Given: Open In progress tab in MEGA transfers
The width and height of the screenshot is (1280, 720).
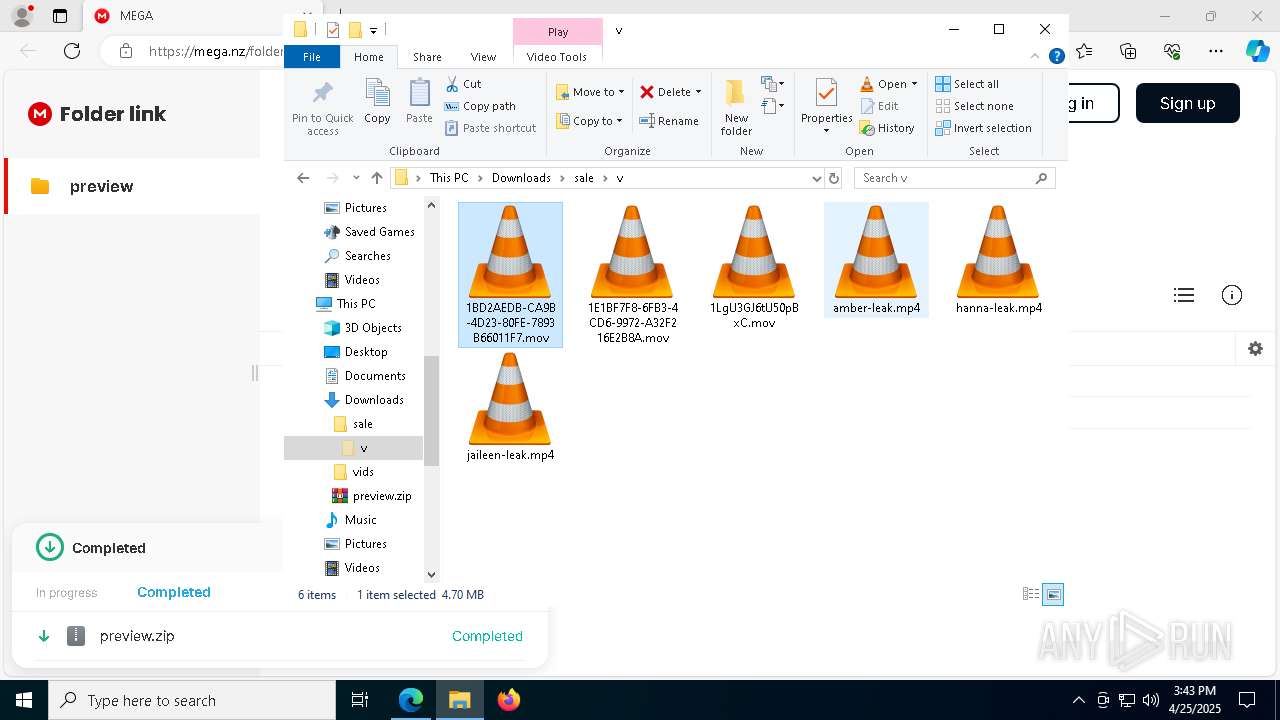Looking at the screenshot, I should pyautogui.click(x=67, y=593).
